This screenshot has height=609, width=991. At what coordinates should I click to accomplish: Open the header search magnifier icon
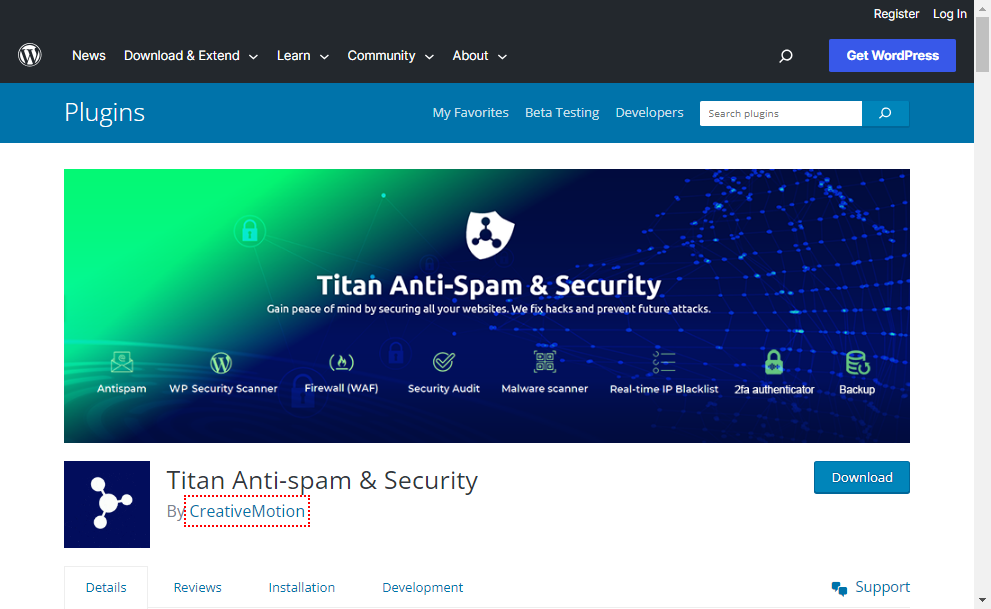pos(786,56)
